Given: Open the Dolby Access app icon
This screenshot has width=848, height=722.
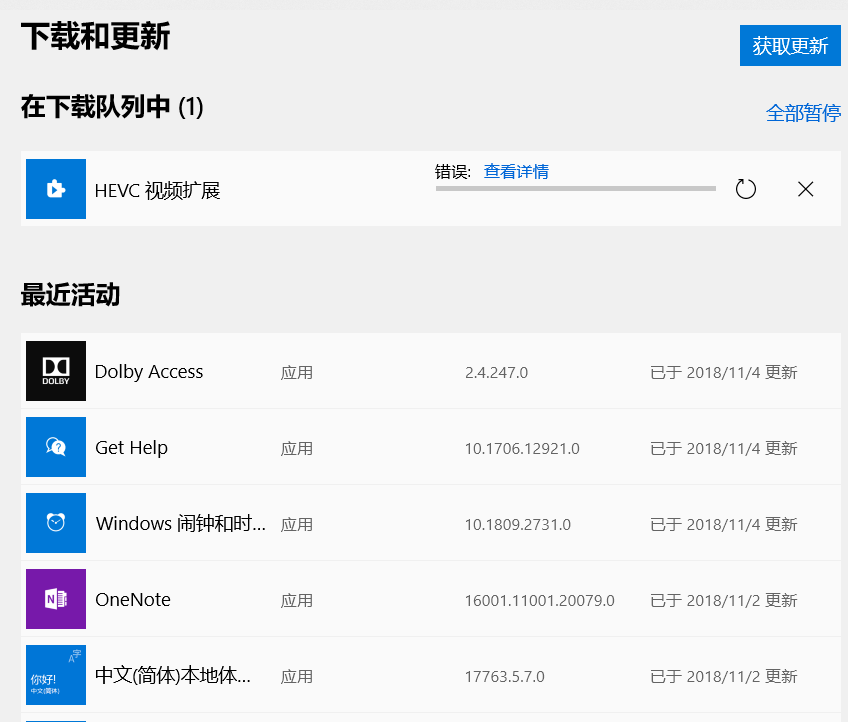Looking at the screenshot, I should (x=56, y=371).
